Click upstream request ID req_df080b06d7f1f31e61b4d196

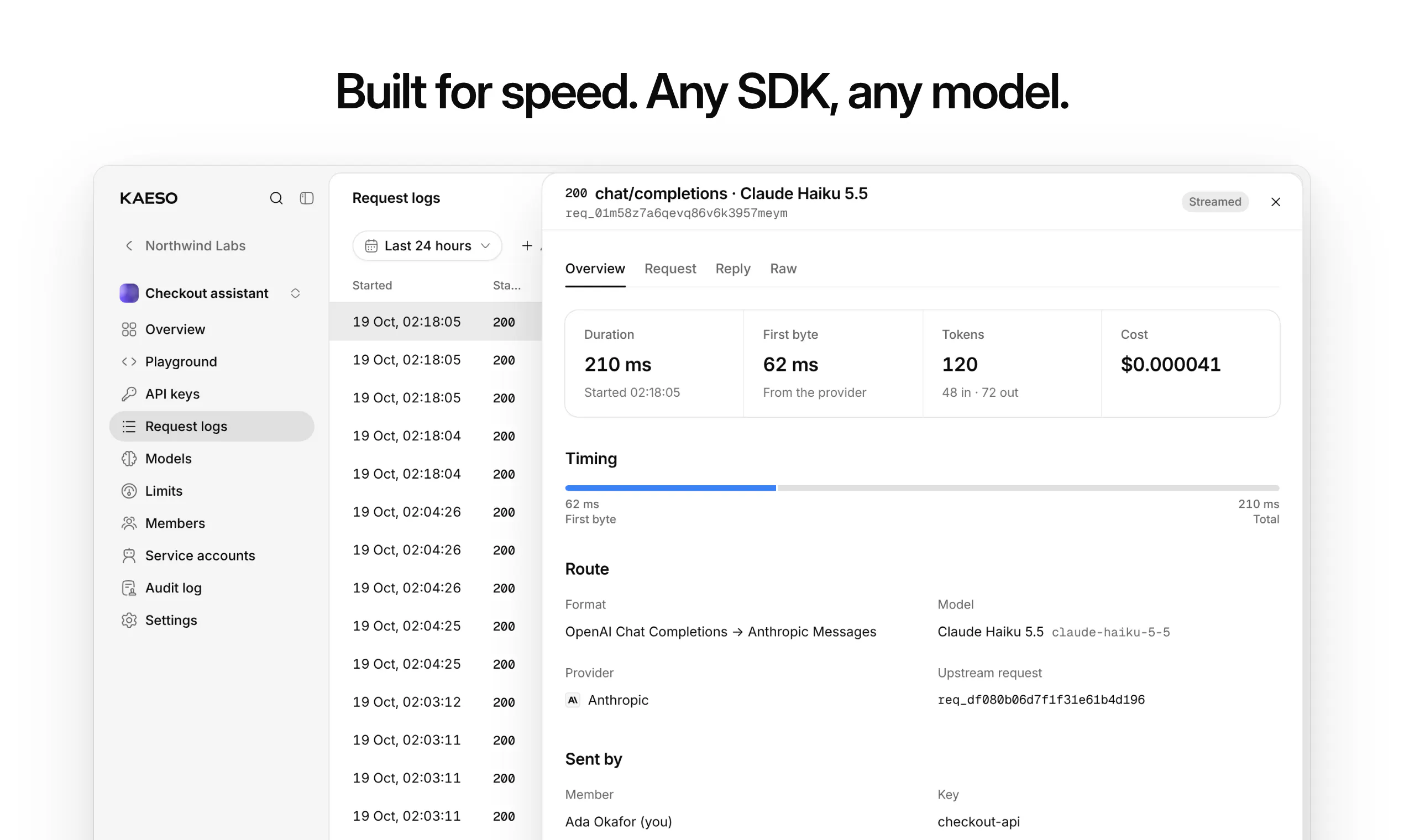[x=1041, y=700]
